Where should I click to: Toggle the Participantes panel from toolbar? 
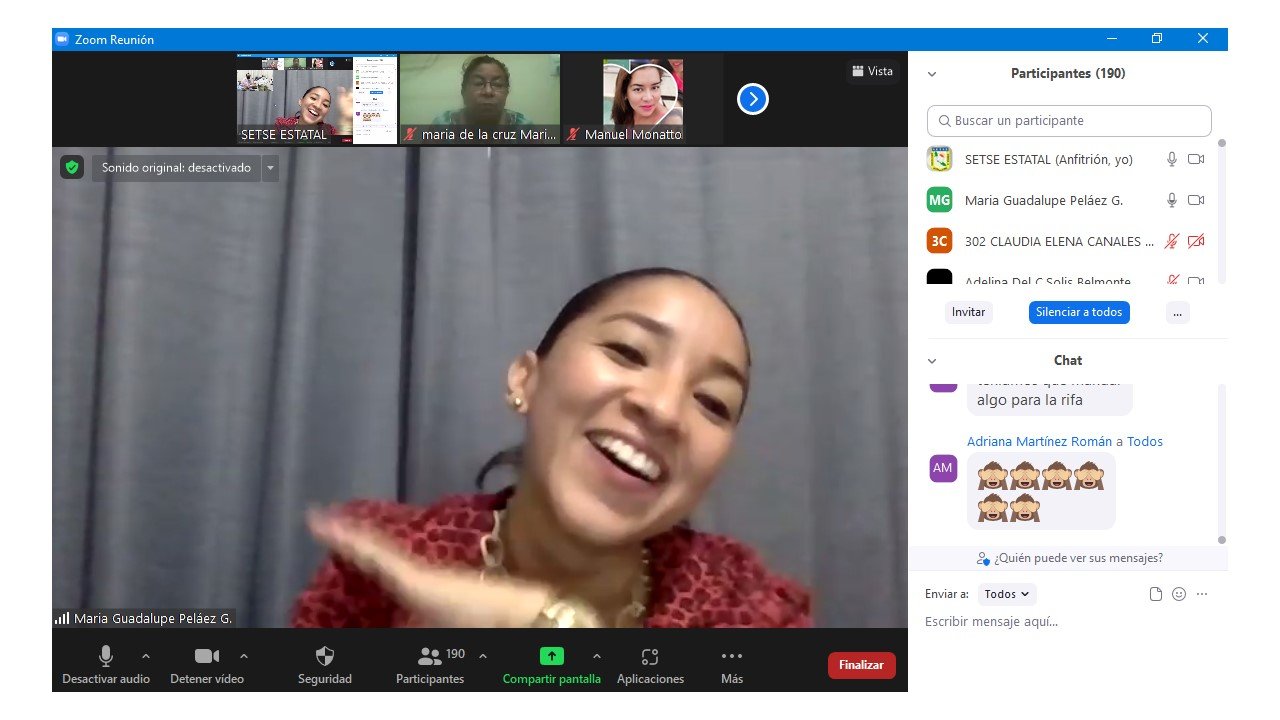click(x=430, y=665)
